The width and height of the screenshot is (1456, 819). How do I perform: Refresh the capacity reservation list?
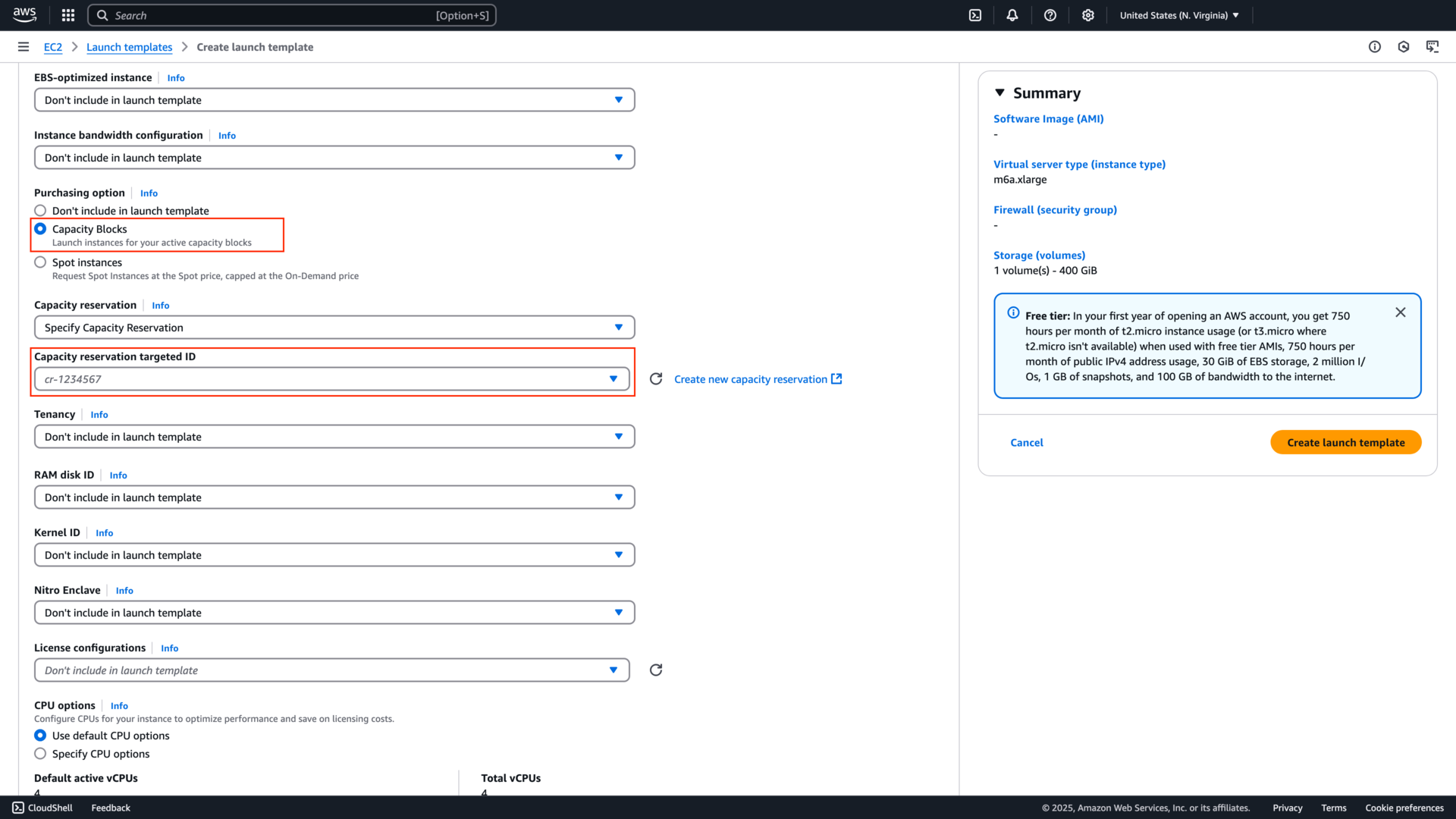pyautogui.click(x=656, y=378)
